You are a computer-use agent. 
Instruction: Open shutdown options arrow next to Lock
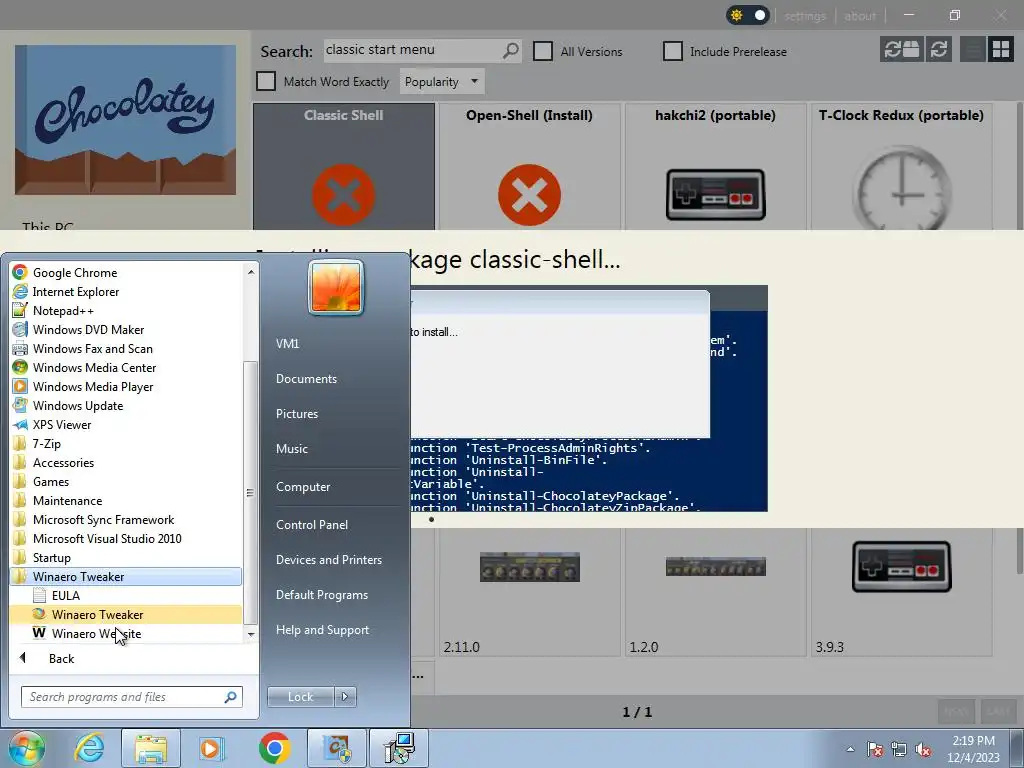pyautogui.click(x=345, y=697)
